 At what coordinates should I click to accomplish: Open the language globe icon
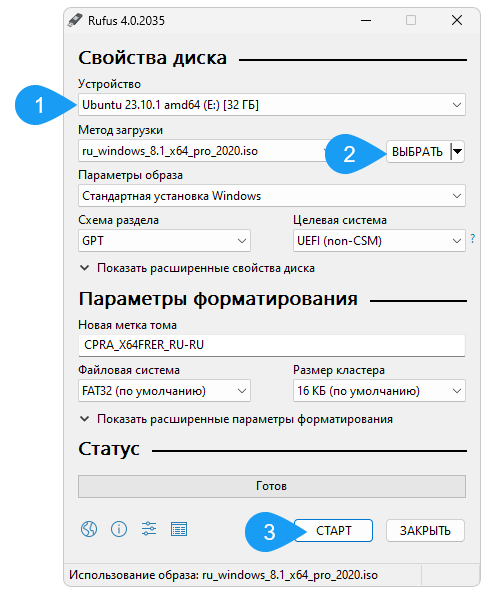pos(89,529)
